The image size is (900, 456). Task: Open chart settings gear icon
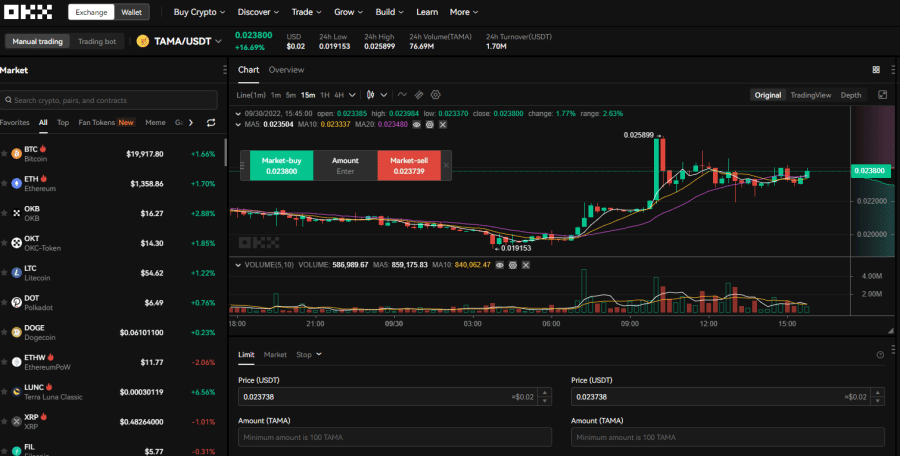pyautogui.click(x=436, y=94)
